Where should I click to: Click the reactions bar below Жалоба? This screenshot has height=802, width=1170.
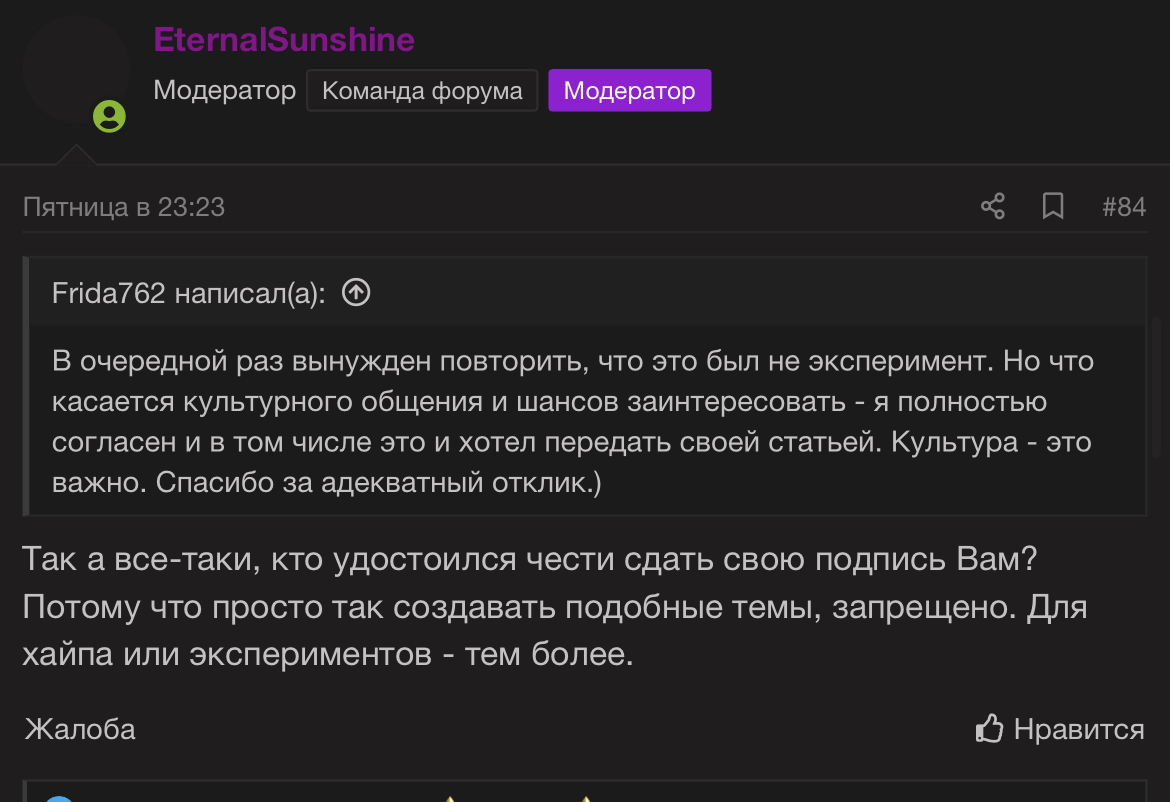pos(585,791)
